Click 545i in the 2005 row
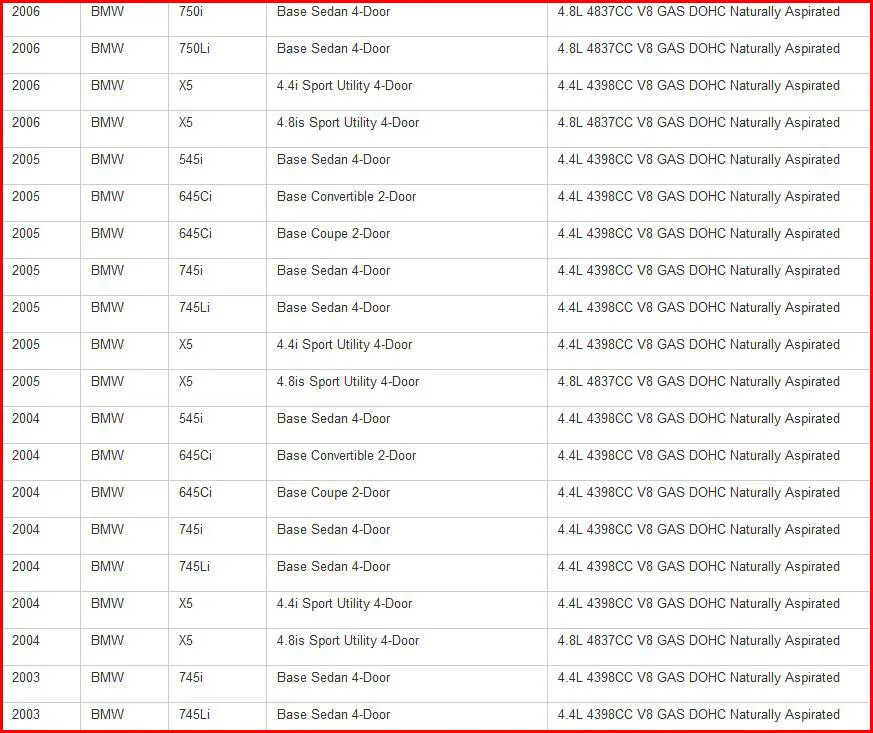The image size is (873, 733). [x=190, y=160]
